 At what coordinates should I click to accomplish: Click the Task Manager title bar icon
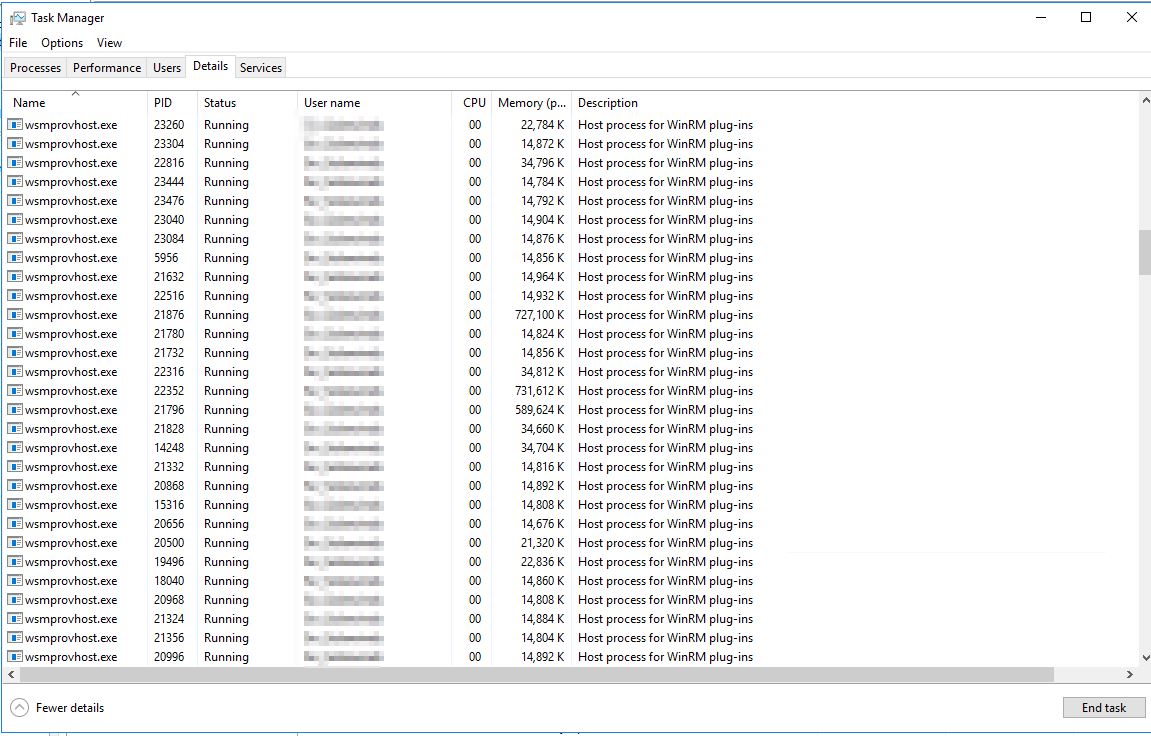pyautogui.click(x=18, y=18)
